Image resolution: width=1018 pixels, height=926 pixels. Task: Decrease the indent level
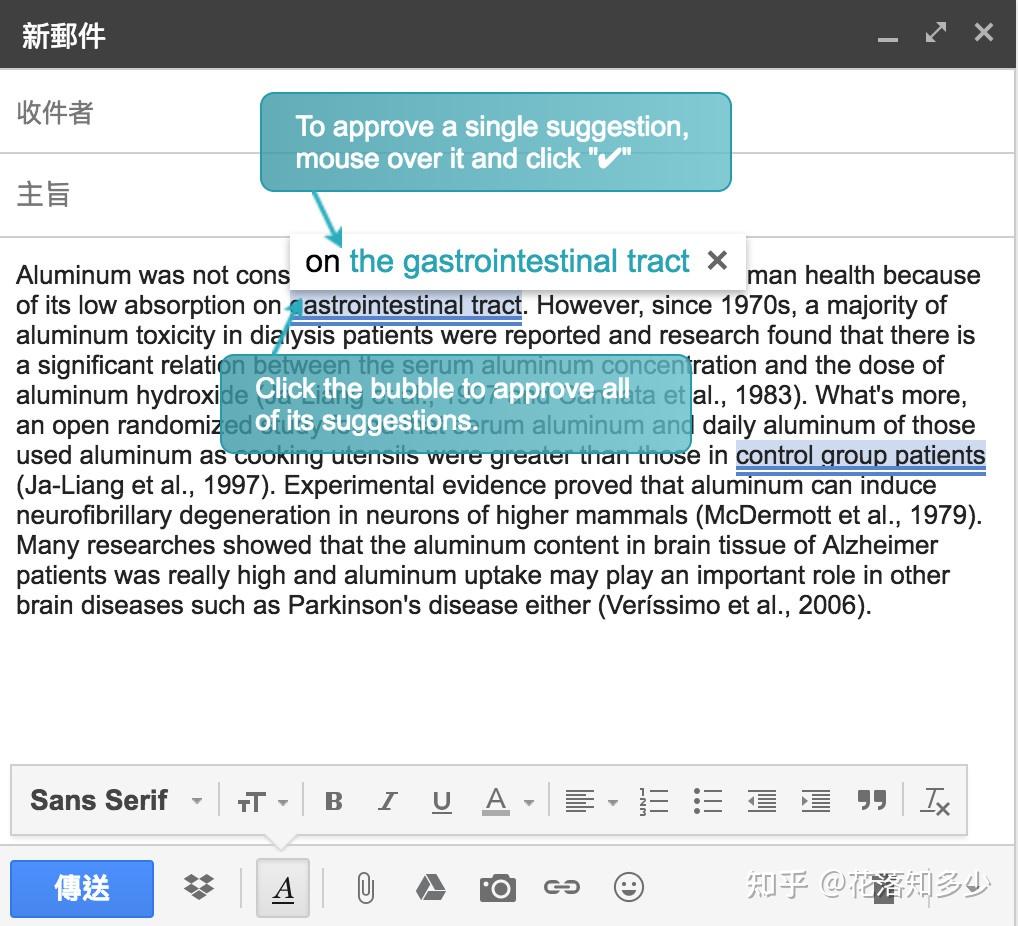762,802
